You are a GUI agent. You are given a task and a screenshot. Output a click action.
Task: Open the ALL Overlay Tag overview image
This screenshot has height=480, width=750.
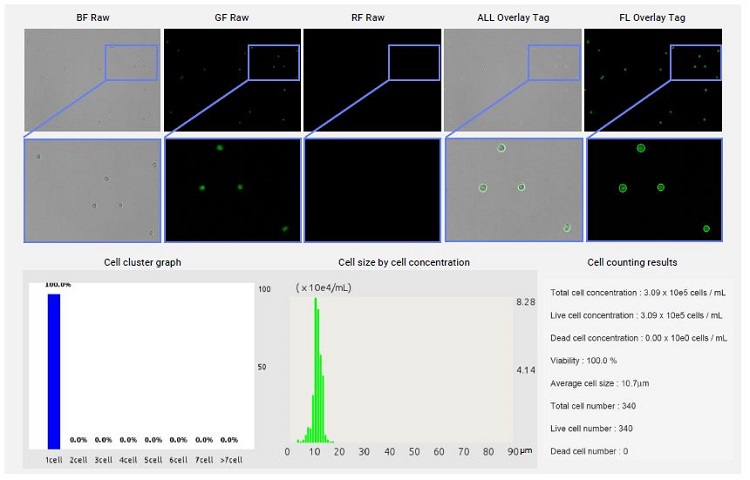(513, 80)
